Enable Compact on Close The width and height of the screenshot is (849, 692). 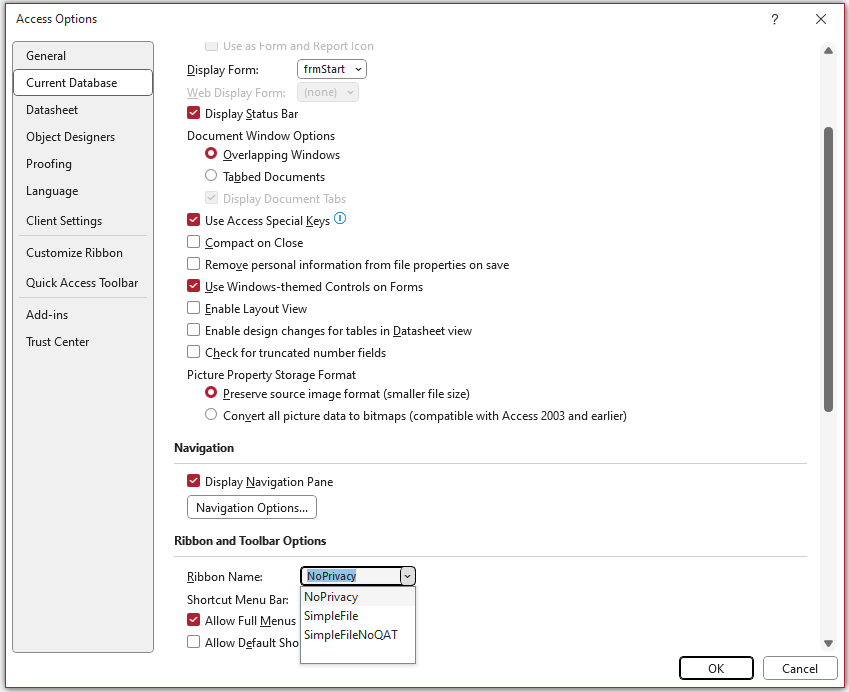(193, 241)
